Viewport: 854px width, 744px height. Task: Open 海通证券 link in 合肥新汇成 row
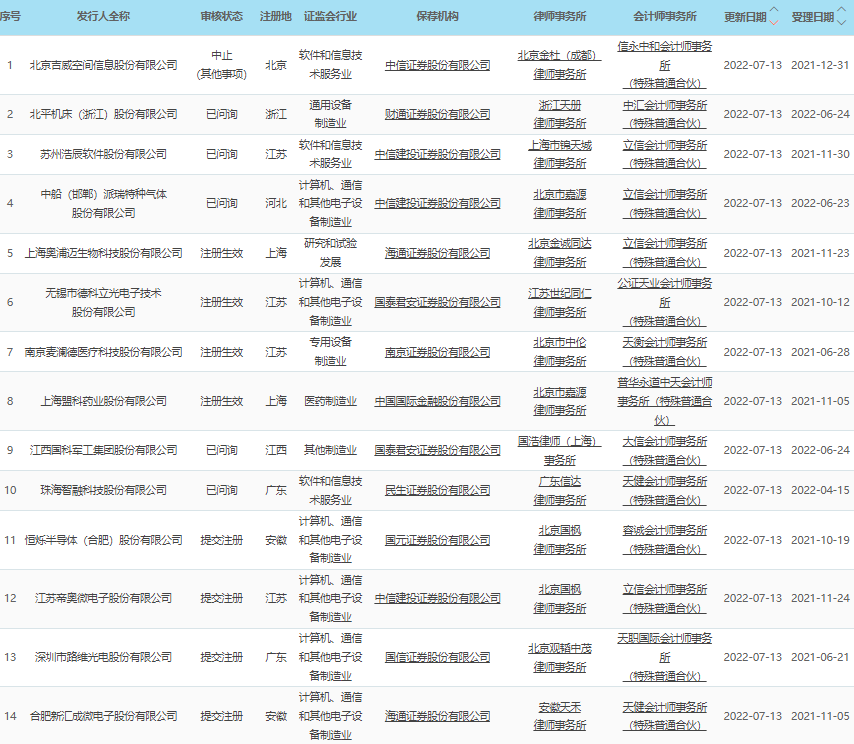pyautogui.click(x=437, y=716)
